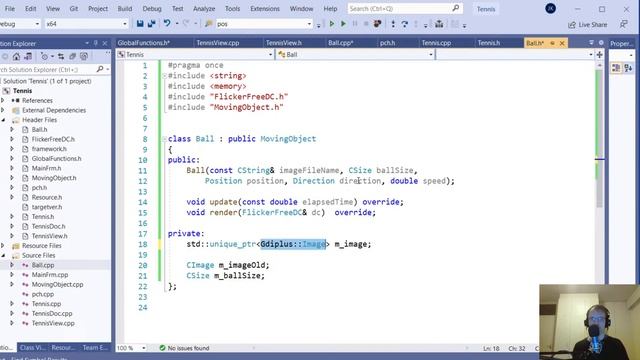Click Collapse All icon in Solution Explorer
Image resolution: width=640 pixels, height=360 pixels.
click(x=72, y=56)
